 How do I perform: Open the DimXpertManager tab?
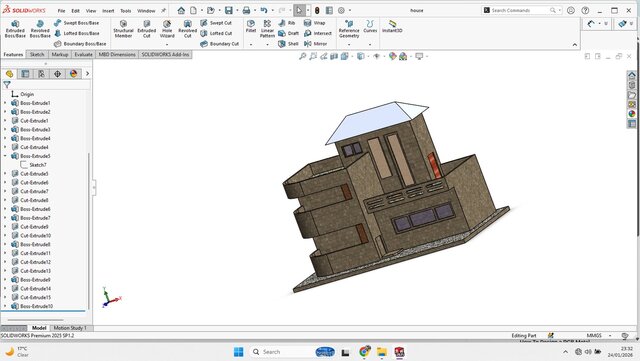[x=57, y=74]
